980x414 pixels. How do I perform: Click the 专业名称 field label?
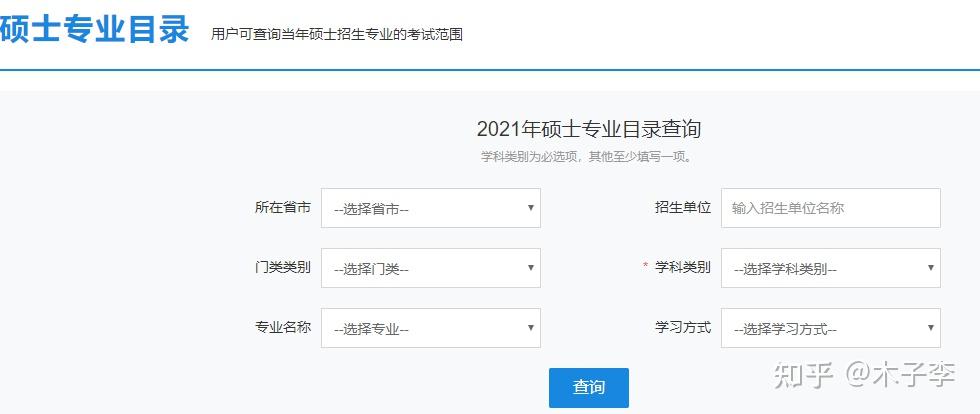click(x=282, y=327)
